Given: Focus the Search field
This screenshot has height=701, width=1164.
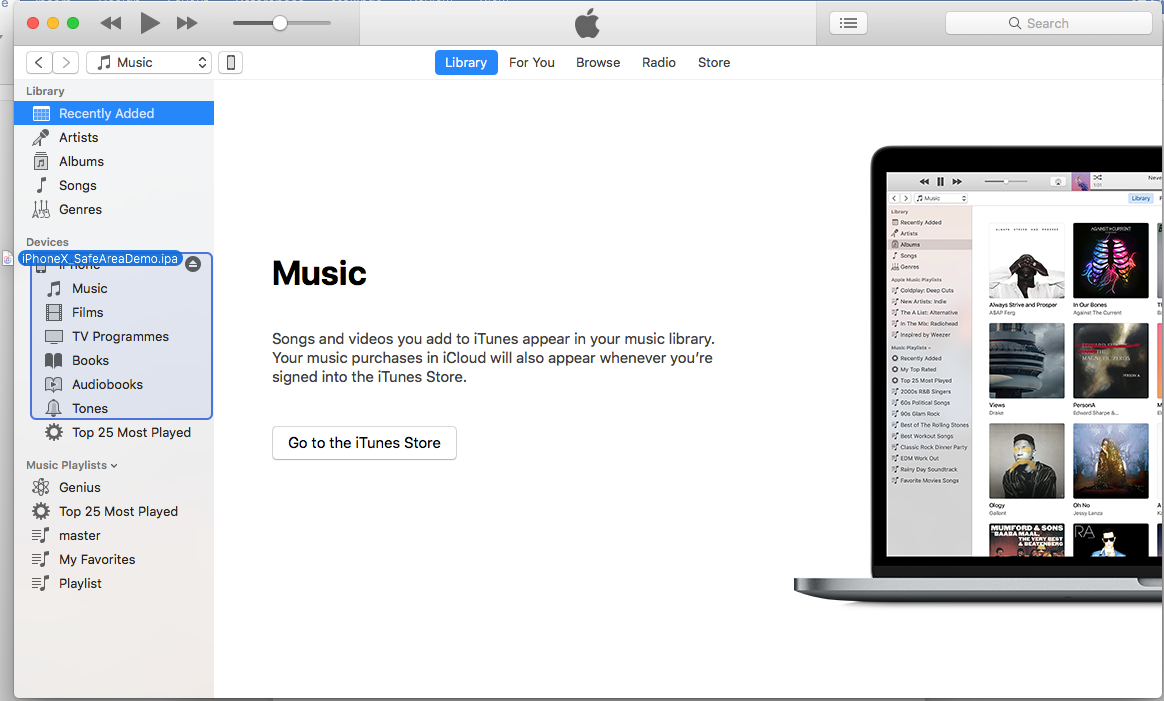Looking at the screenshot, I should point(1048,23).
